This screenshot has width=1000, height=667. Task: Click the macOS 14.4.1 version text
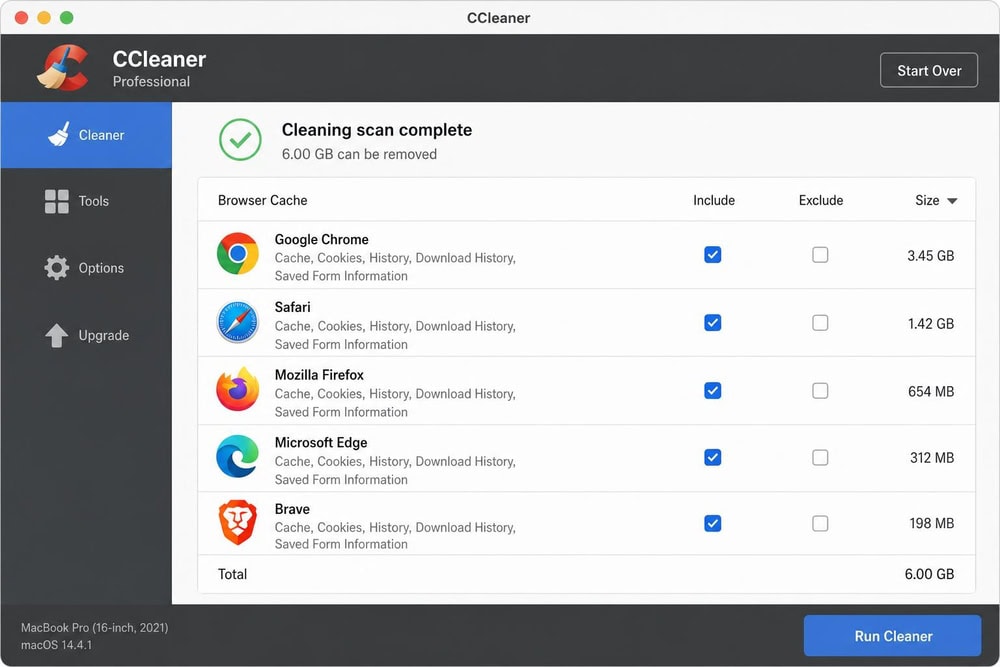tap(56, 645)
